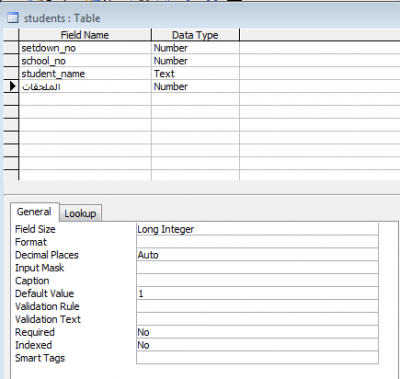Screen dimensions: 400x379
Task: Click the Field Name column header
Action: pos(85,35)
